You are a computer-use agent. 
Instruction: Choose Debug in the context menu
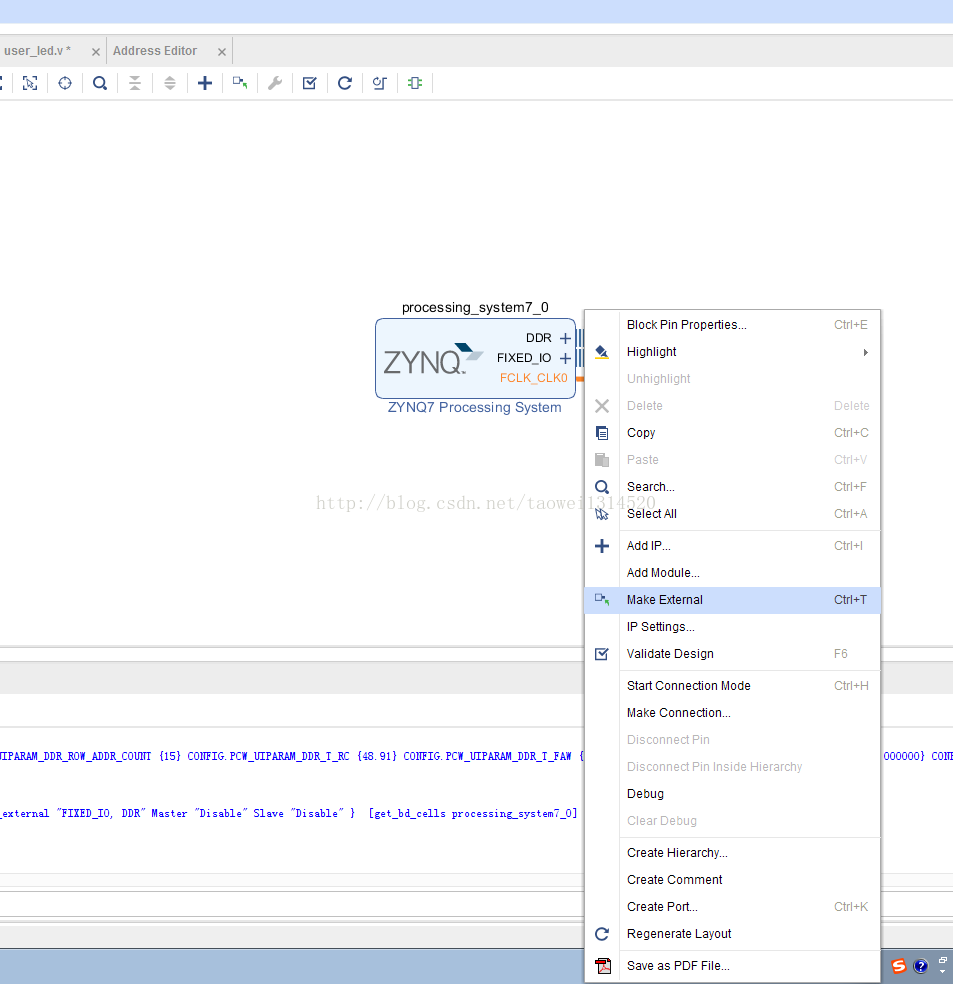pyautogui.click(x=733, y=793)
